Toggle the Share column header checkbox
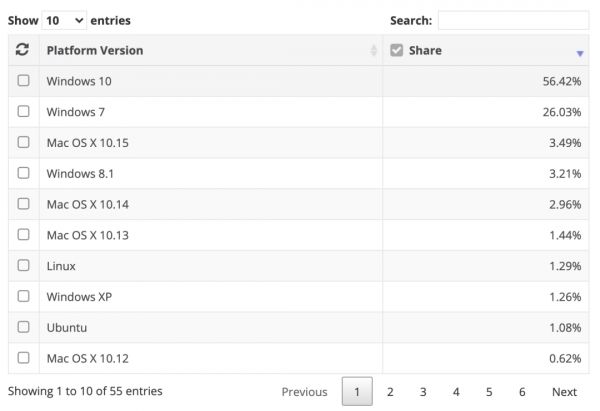The height and width of the screenshot is (411, 600). point(397,50)
